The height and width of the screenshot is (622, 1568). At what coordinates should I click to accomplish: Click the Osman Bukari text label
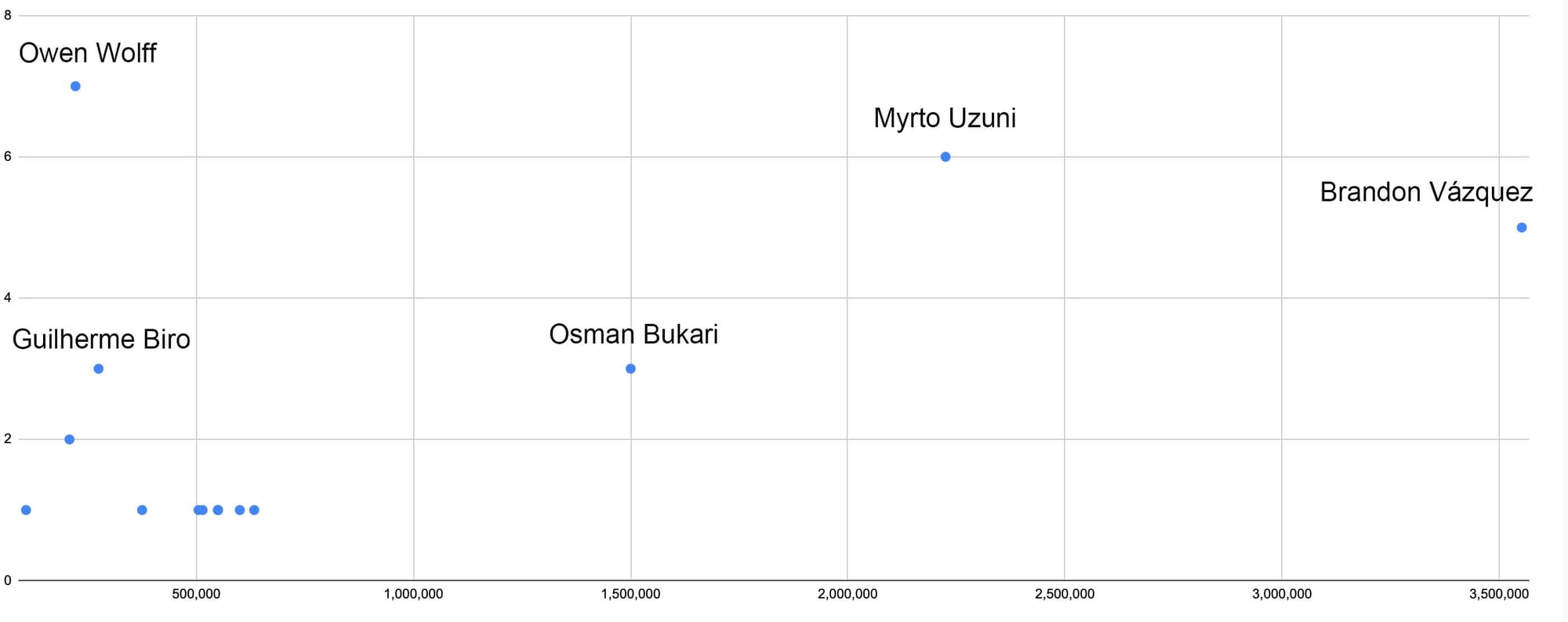pyautogui.click(x=633, y=335)
